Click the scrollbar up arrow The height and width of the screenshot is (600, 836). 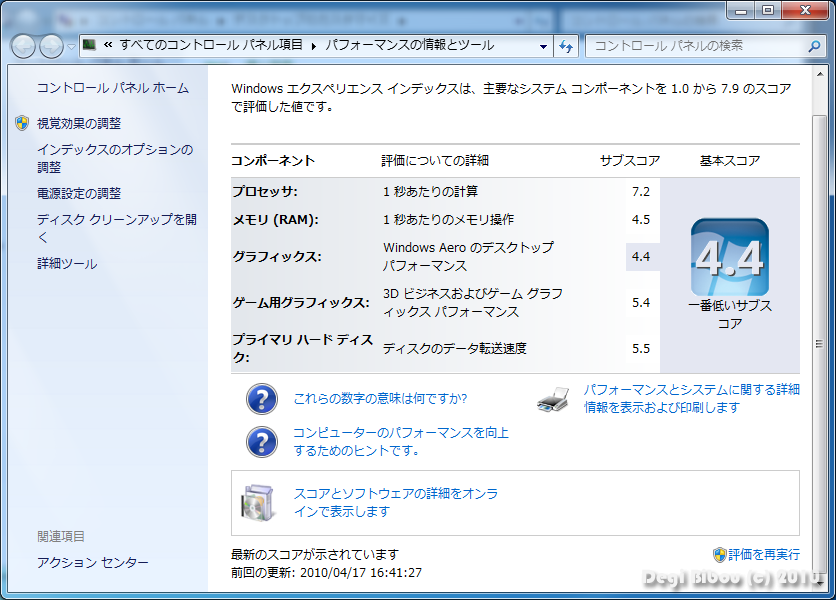(820, 74)
